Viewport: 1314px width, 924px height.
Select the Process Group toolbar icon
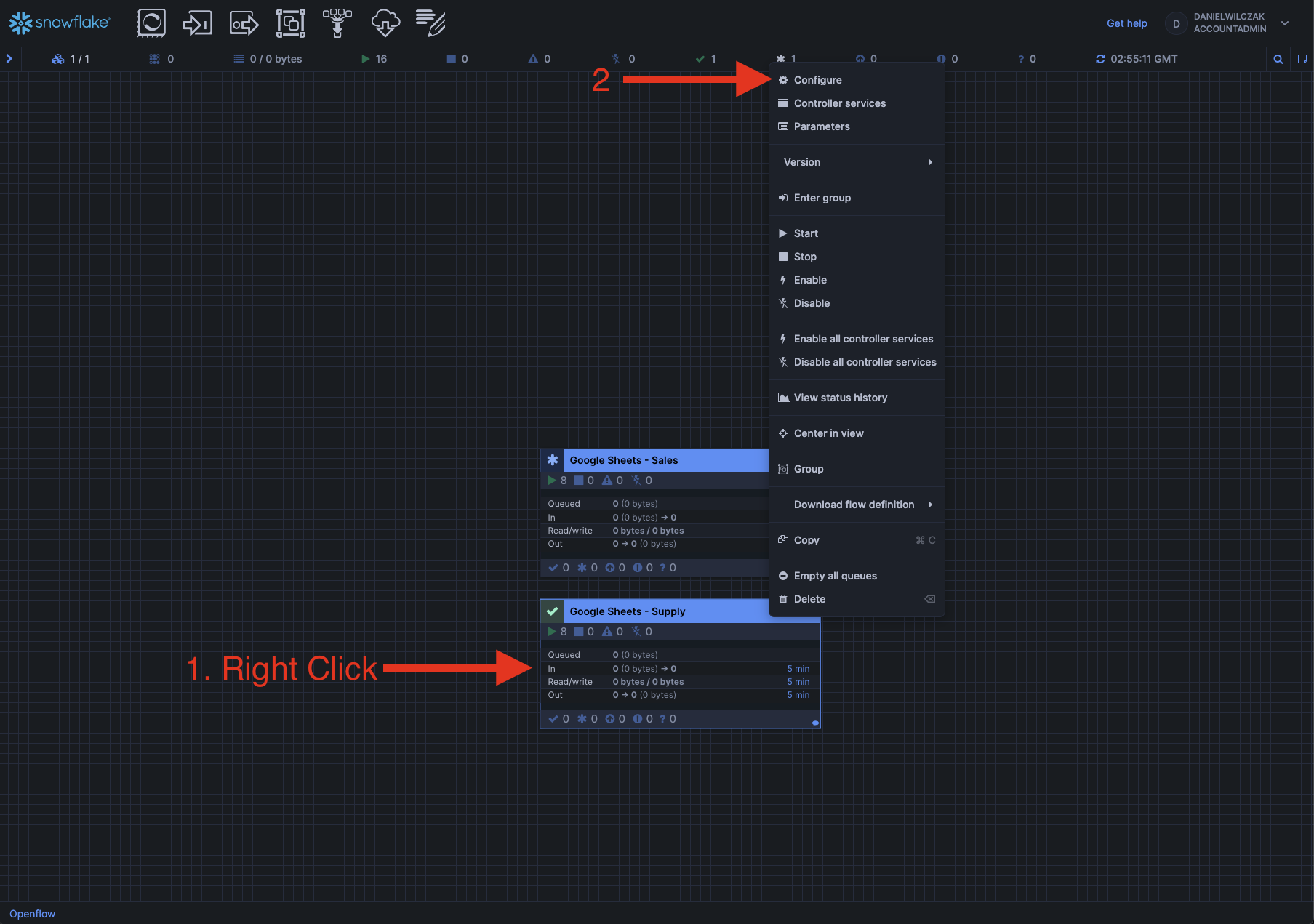click(x=291, y=23)
